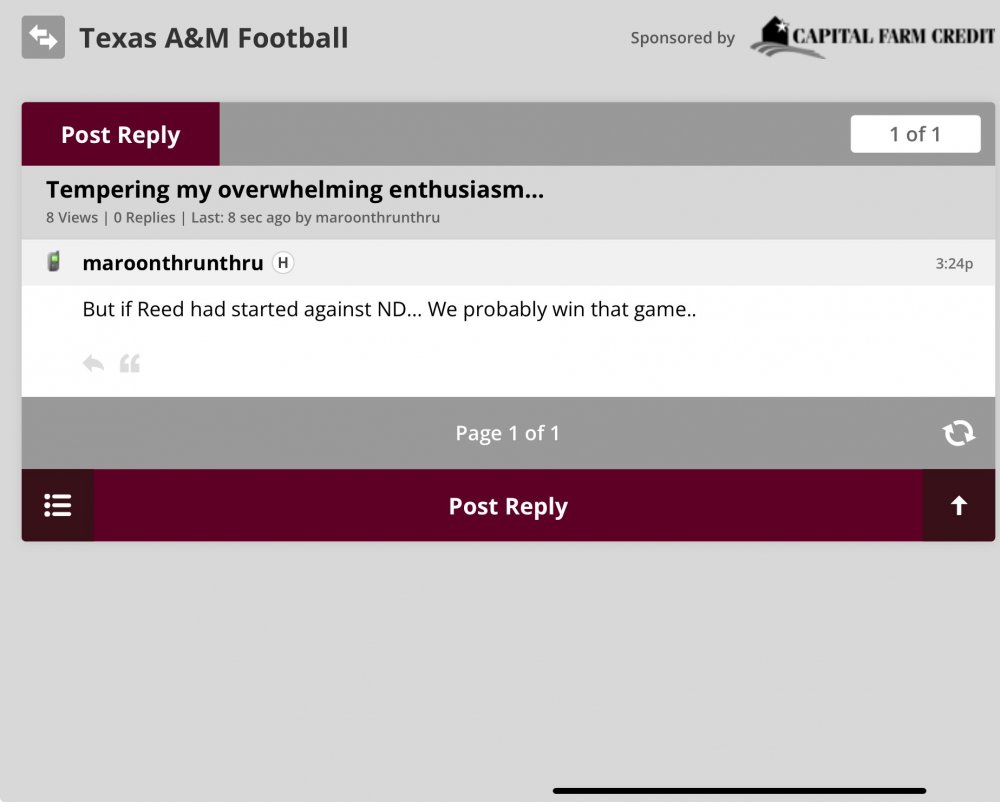Quote the post with the quotation mark icon

click(130, 363)
